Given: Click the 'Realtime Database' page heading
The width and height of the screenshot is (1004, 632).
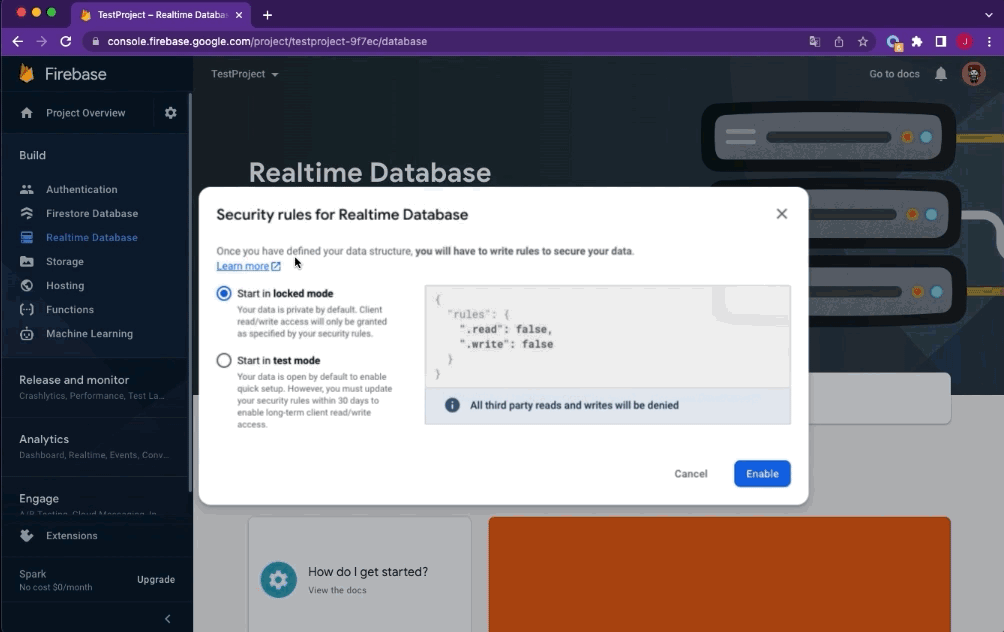Looking at the screenshot, I should (370, 173).
